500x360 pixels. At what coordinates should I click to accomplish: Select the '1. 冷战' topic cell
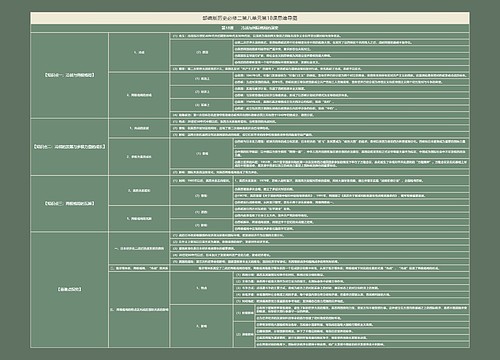[139, 52]
